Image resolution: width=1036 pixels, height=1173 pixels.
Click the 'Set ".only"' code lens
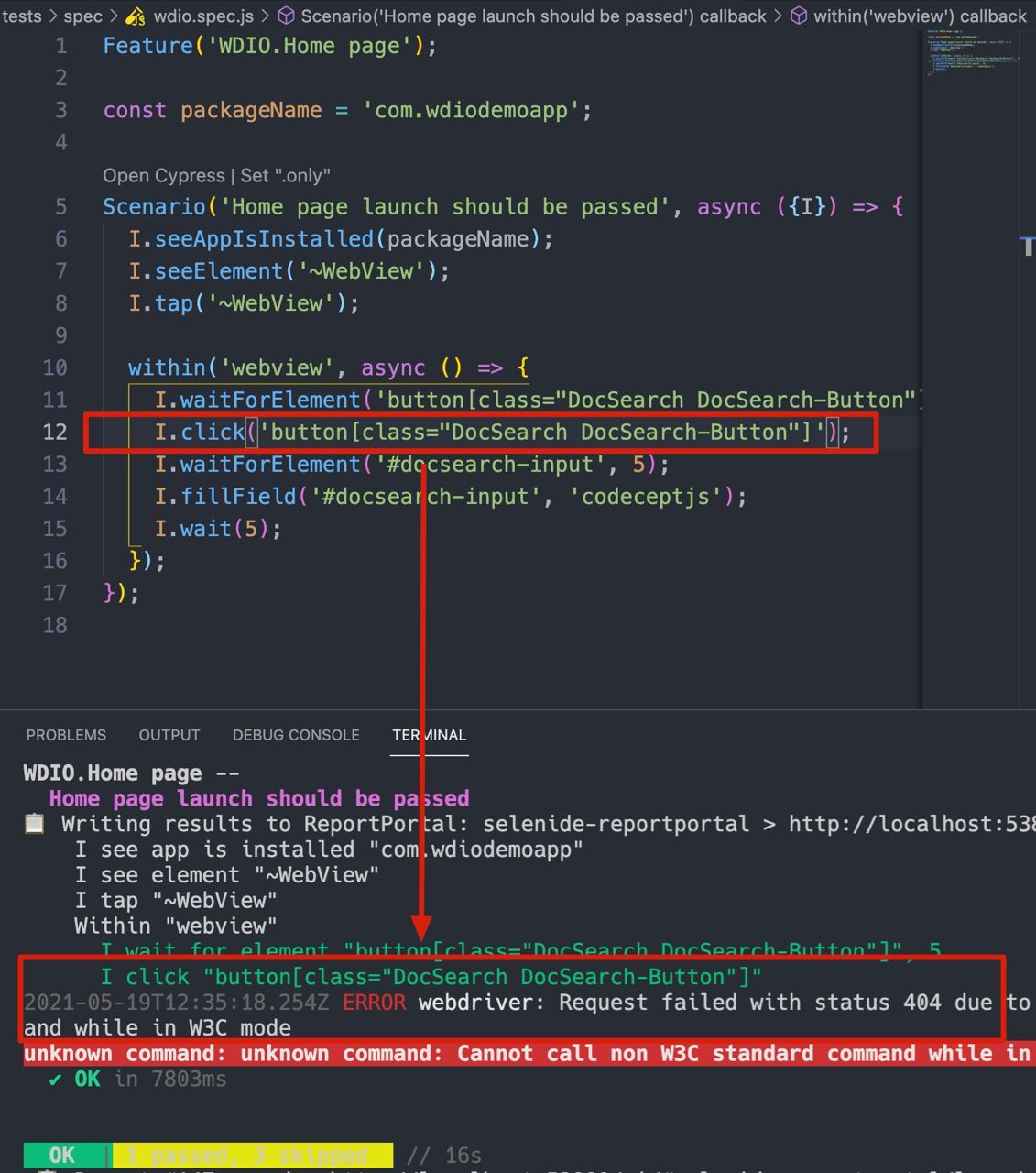286,175
